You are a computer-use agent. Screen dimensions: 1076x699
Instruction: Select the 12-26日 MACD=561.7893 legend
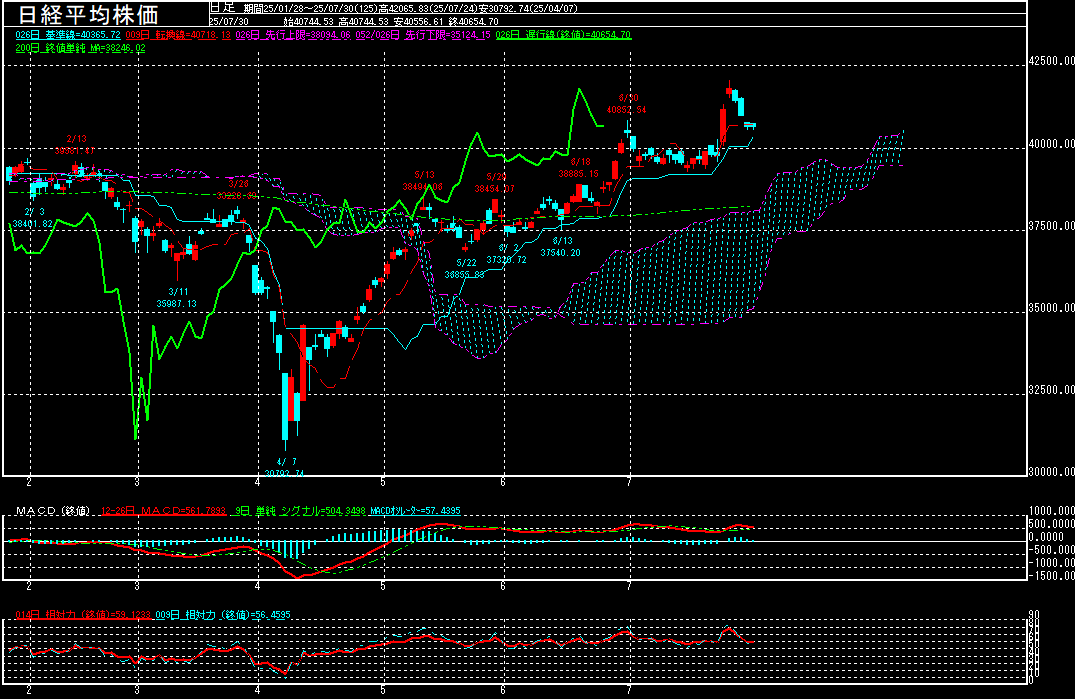pos(163,510)
